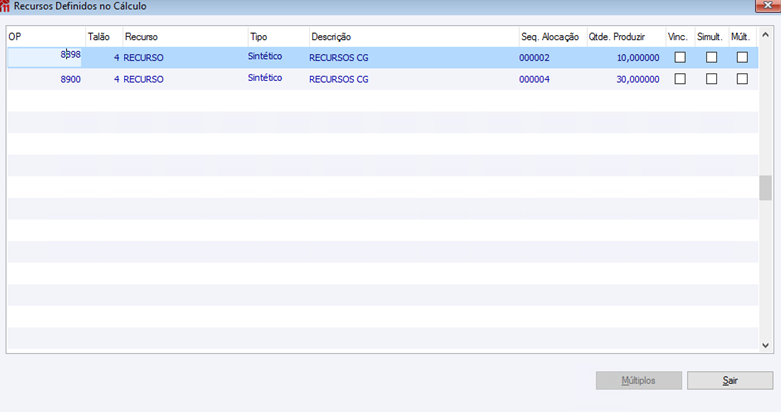Check Múlt. box for OP 8998
This screenshot has height=412, width=781.
[742, 57]
